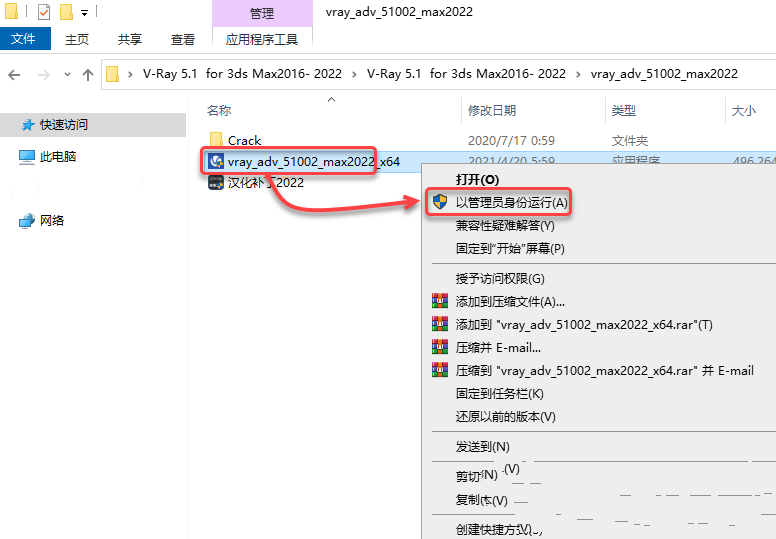Select vray_adv_51002_max2022_x64 file
Screen dimensions: 776x539
[x=314, y=162]
